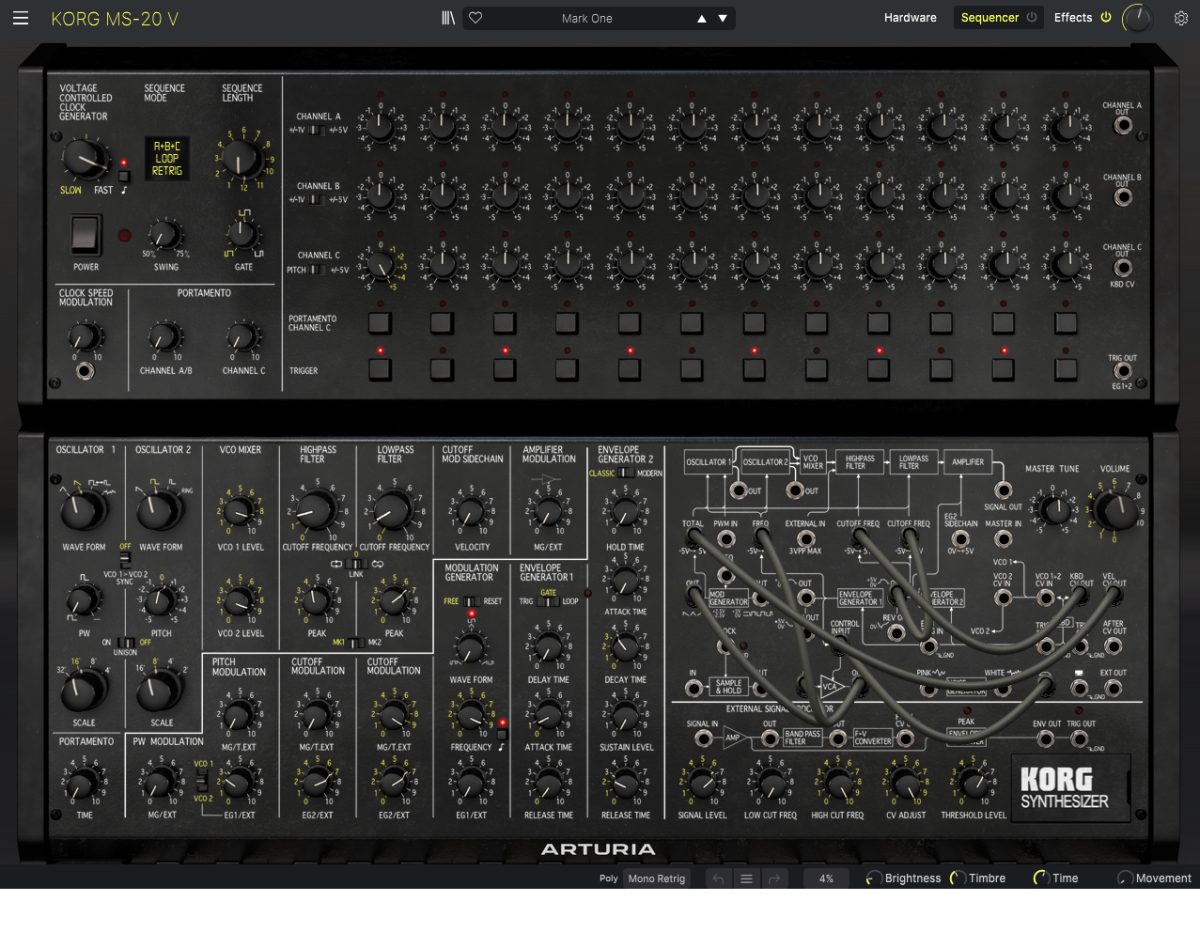
Task: Click the redo arrow in bottom bar
Action: (x=774, y=878)
